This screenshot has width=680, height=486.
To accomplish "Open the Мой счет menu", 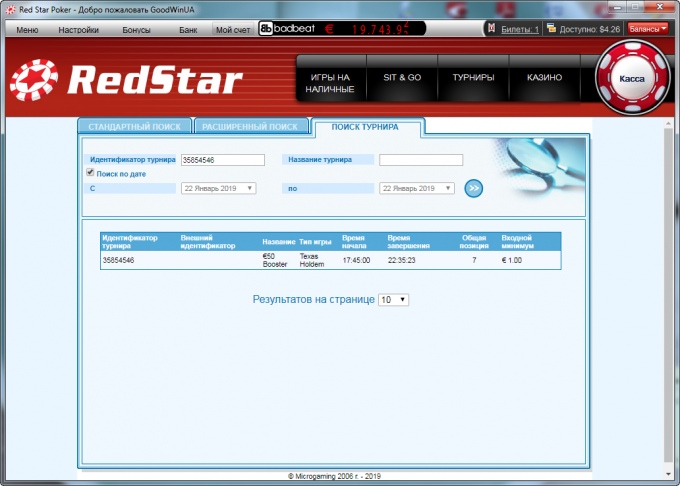I will click(x=233, y=29).
